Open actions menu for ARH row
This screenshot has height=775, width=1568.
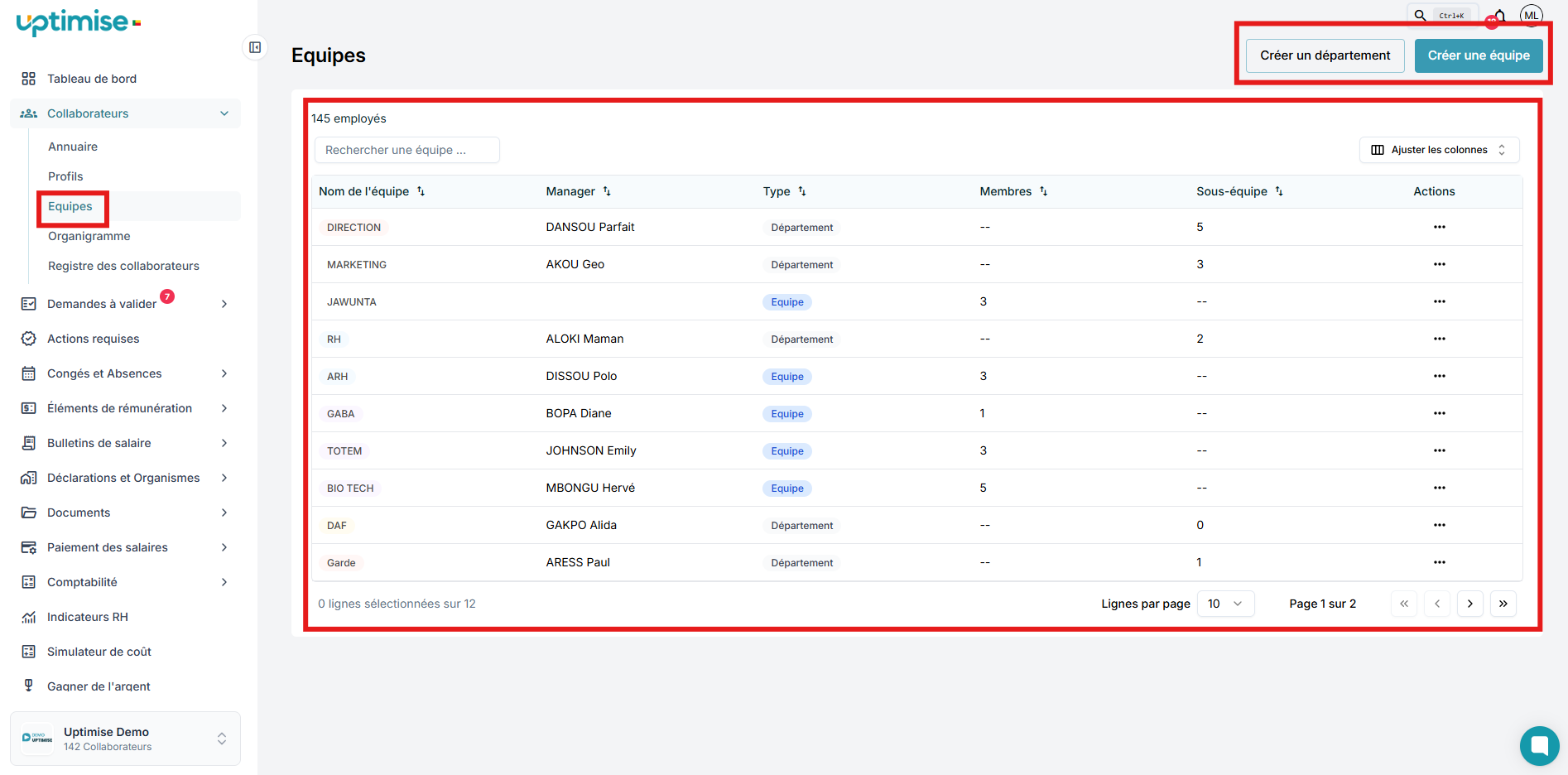[x=1440, y=376]
